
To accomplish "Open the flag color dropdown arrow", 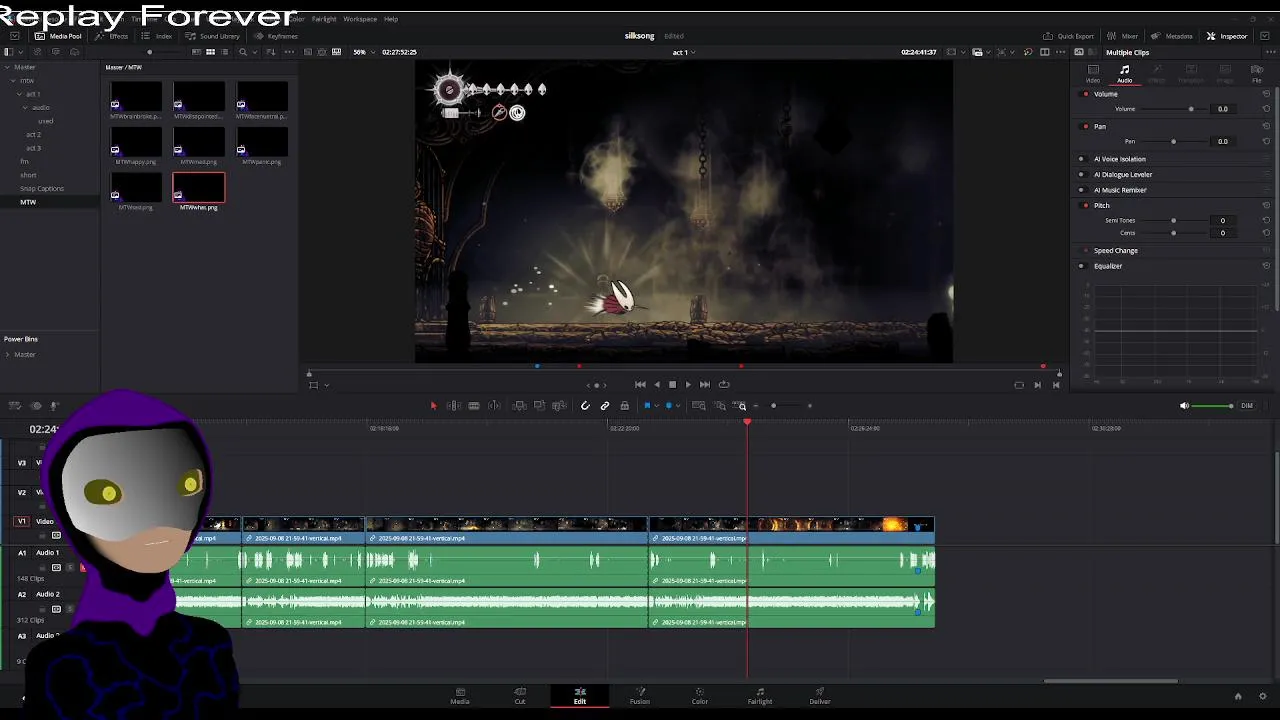I will click(x=657, y=406).
